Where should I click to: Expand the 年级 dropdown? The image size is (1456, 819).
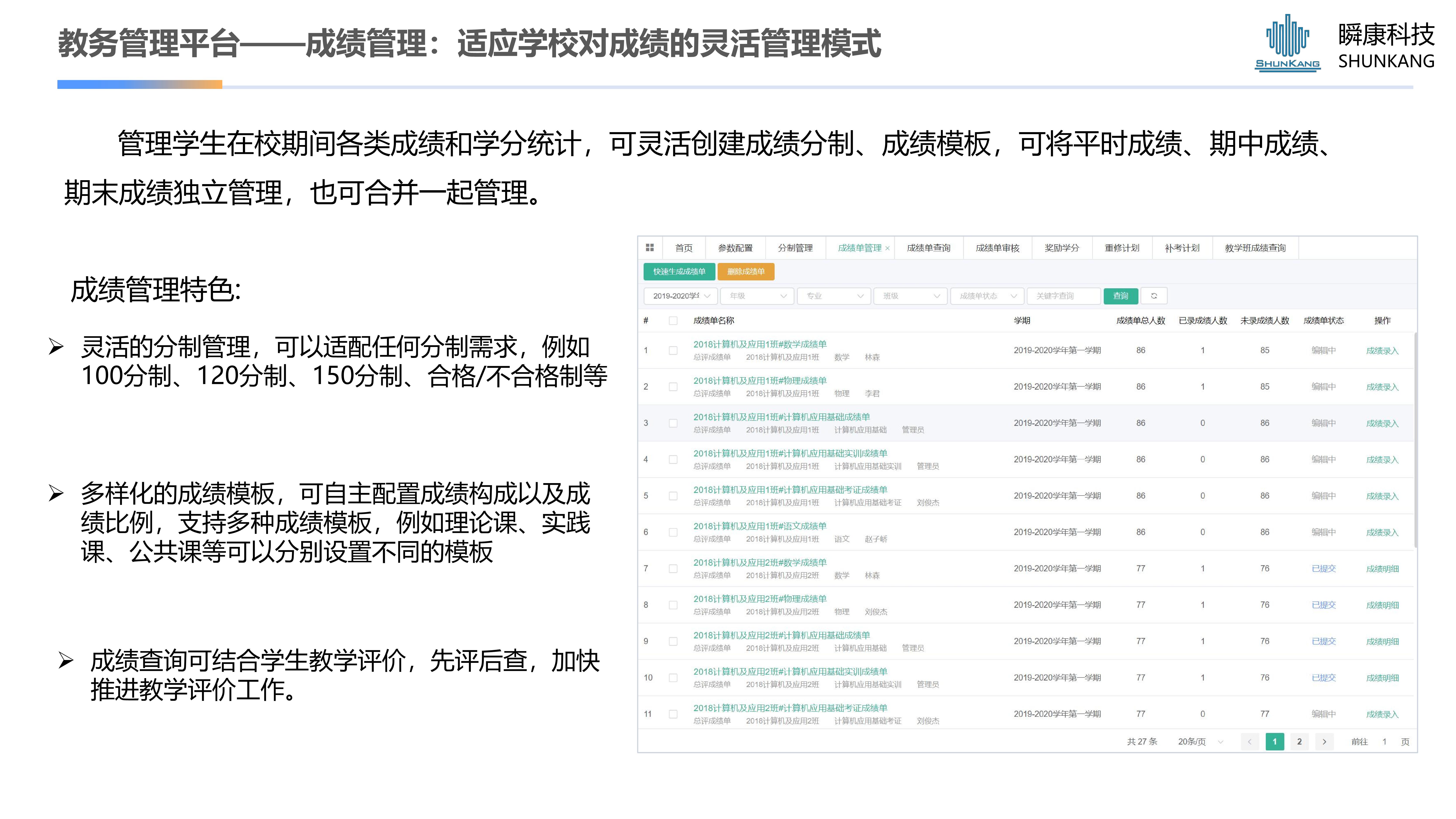point(757,296)
